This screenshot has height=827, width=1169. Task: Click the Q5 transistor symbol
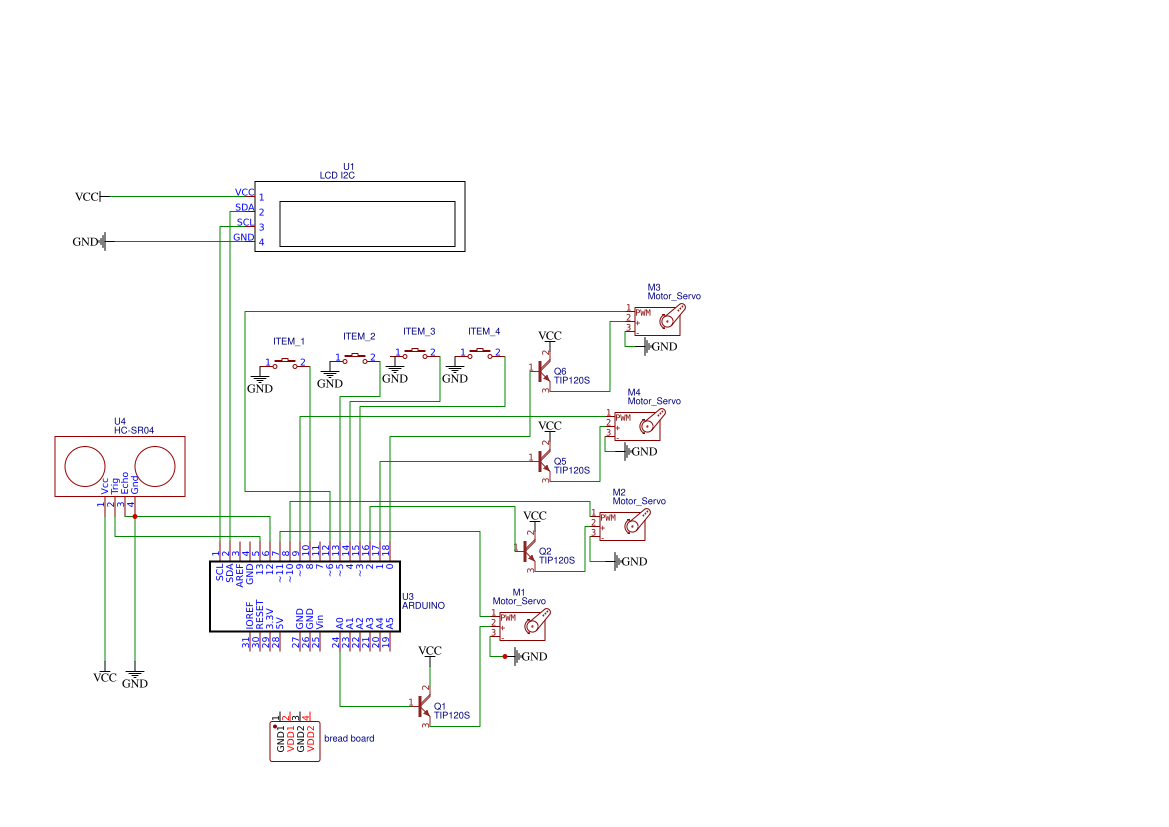542,461
